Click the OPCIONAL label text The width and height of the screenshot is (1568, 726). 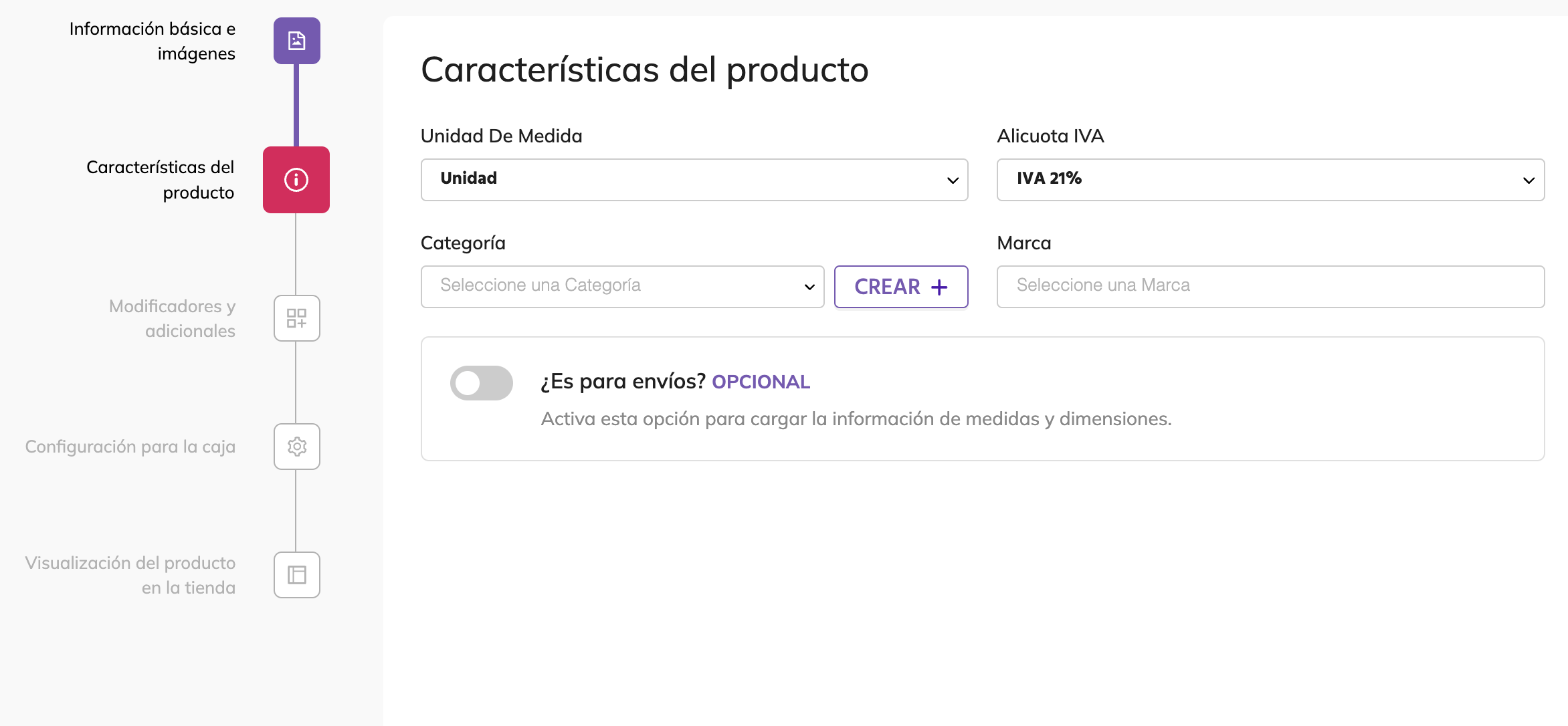(761, 382)
